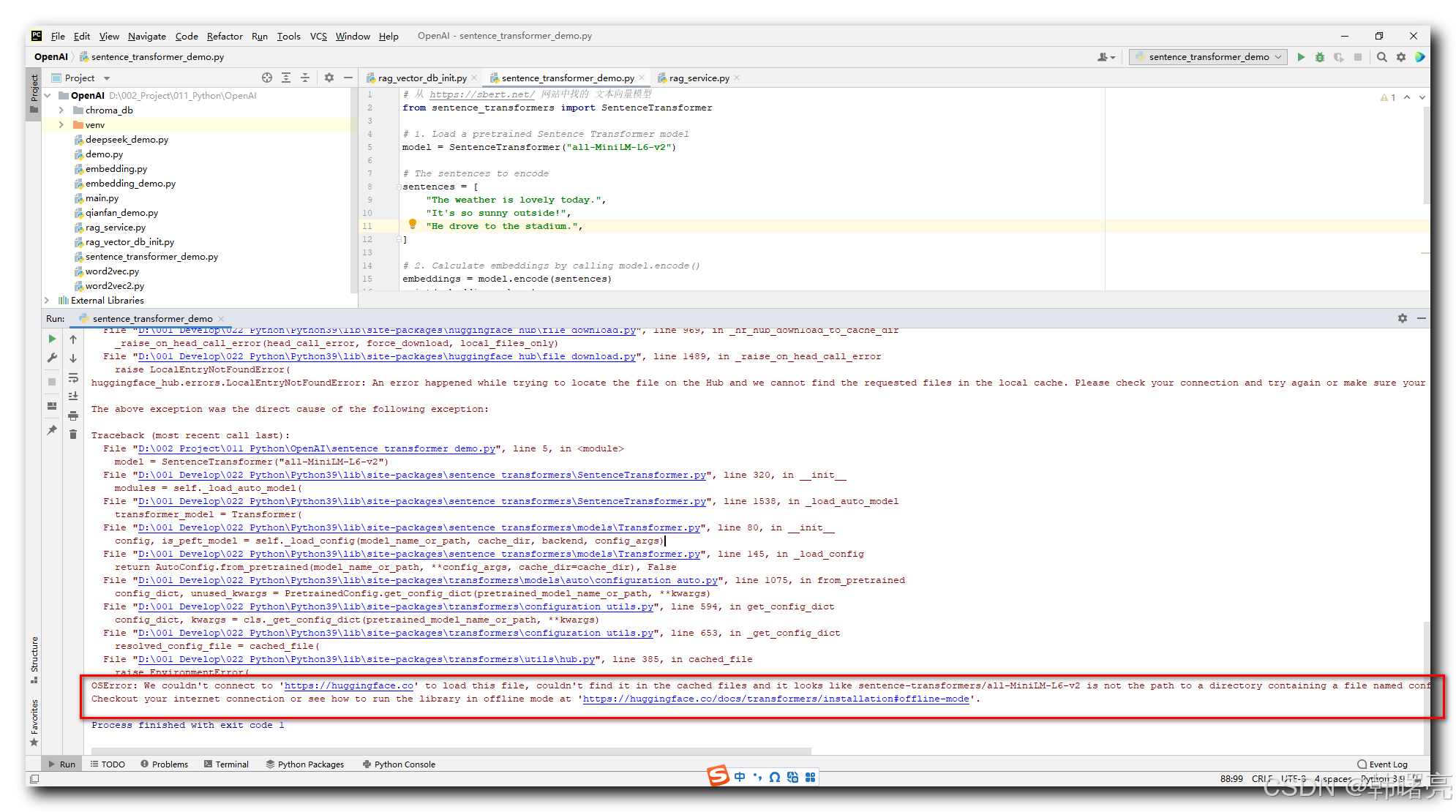
Task: Open run configuration dropdown sentence_transformer_demo
Action: click(x=1208, y=57)
